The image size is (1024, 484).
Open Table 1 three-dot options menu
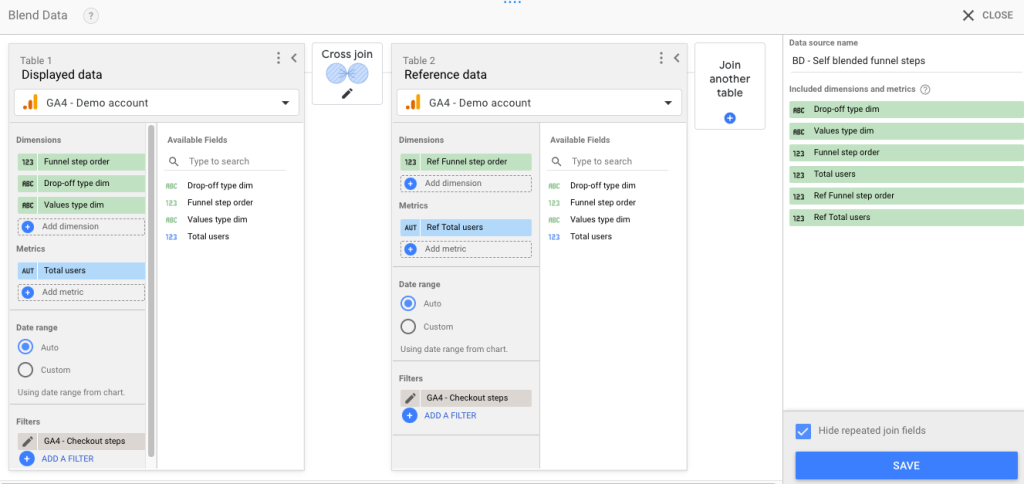279,58
